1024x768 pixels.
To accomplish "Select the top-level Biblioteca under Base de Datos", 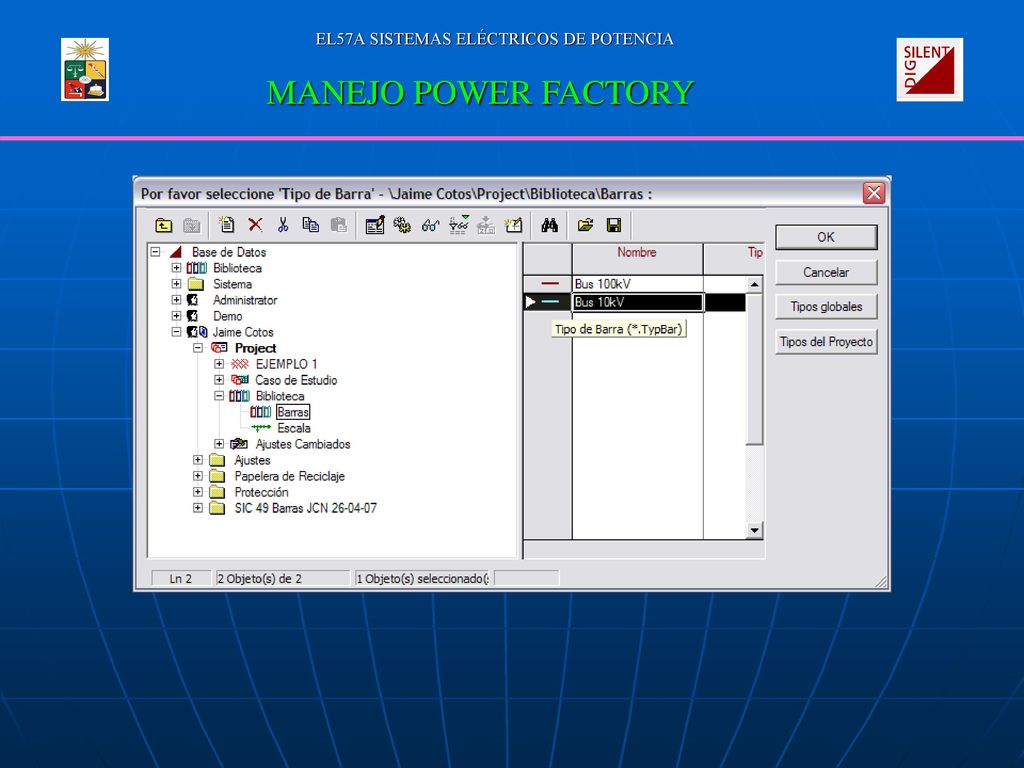I will click(237, 268).
